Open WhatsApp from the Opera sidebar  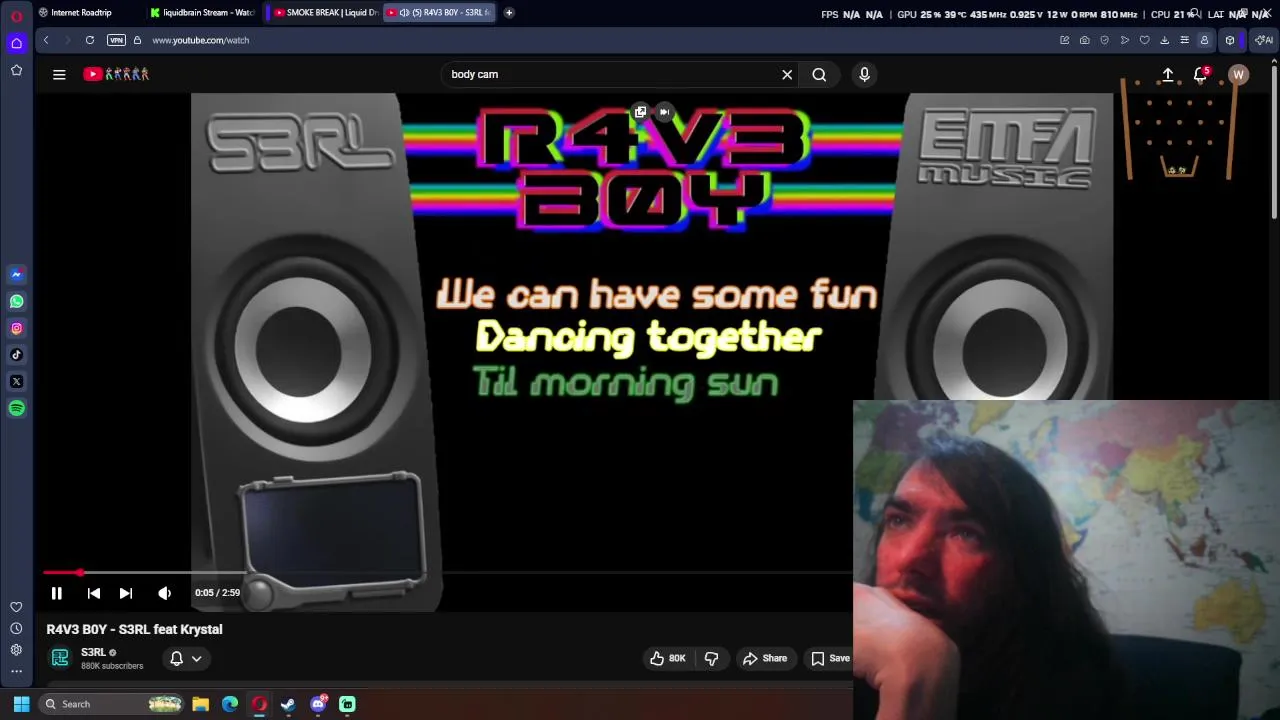(x=16, y=301)
